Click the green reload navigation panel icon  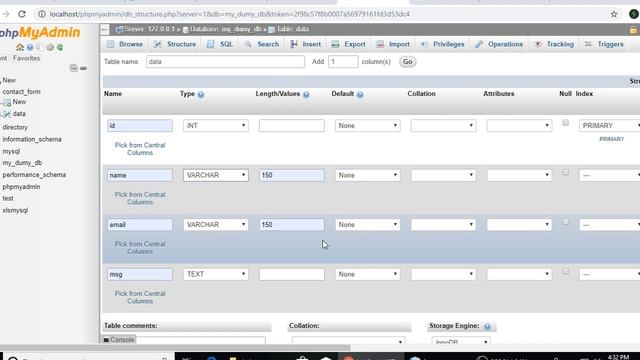tap(60, 47)
